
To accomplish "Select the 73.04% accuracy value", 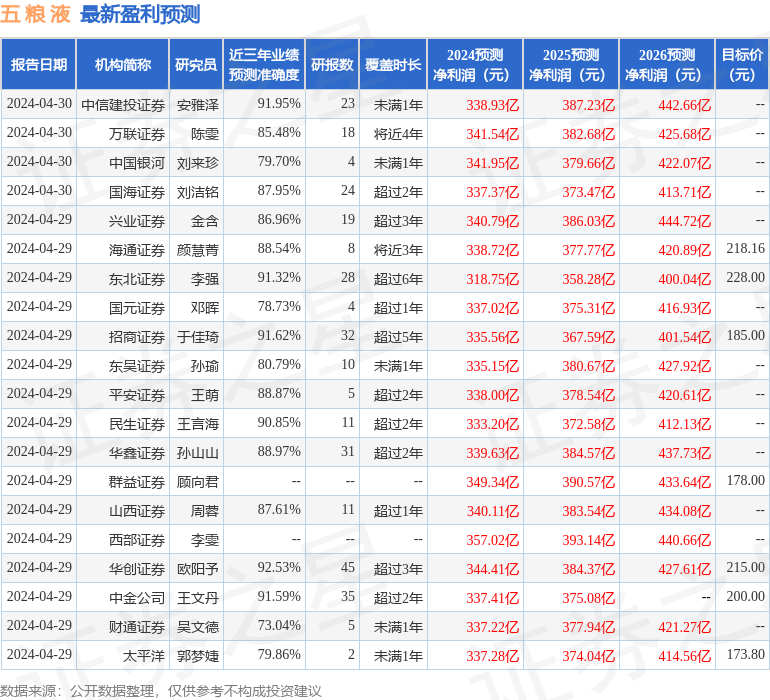I will tap(279, 625).
